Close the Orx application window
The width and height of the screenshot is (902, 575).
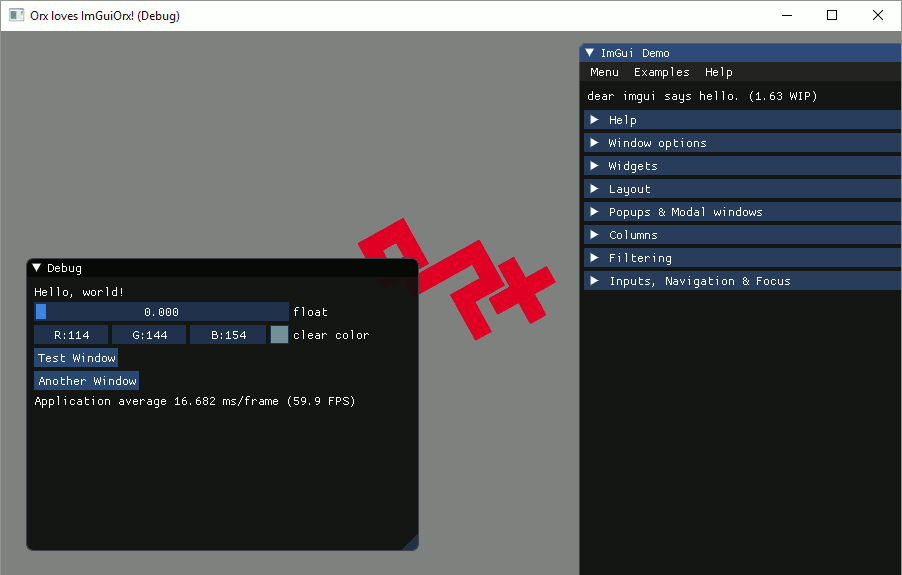click(x=878, y=16)
